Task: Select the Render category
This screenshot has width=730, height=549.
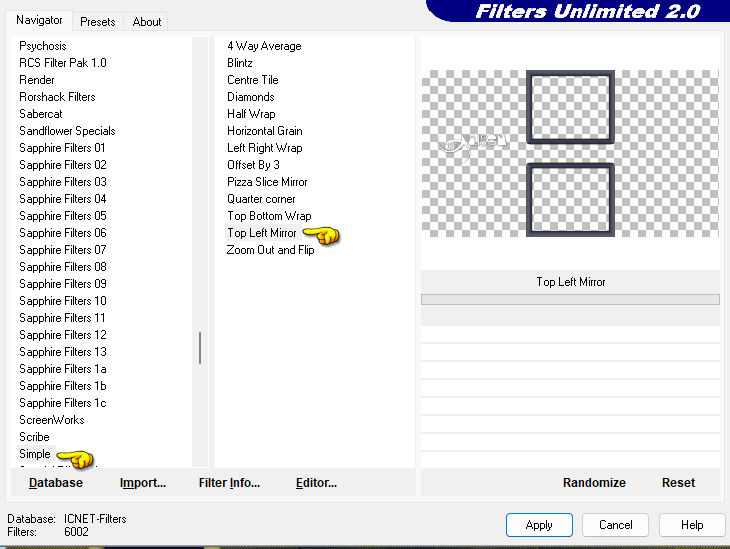Action: tap(37, 80)
